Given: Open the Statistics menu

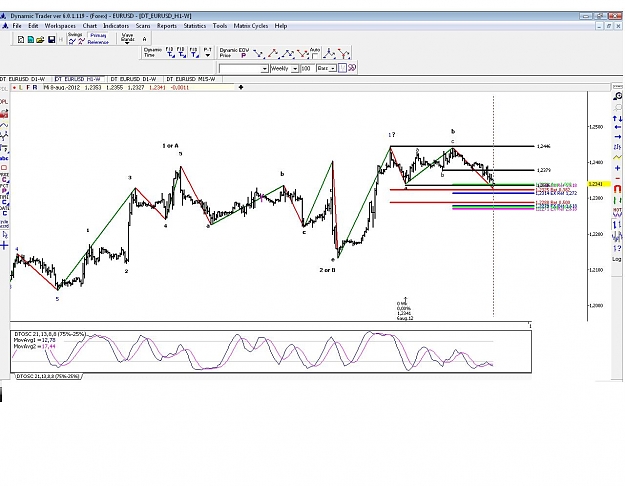Looking at the screenshot, I should tap(195, 26).
